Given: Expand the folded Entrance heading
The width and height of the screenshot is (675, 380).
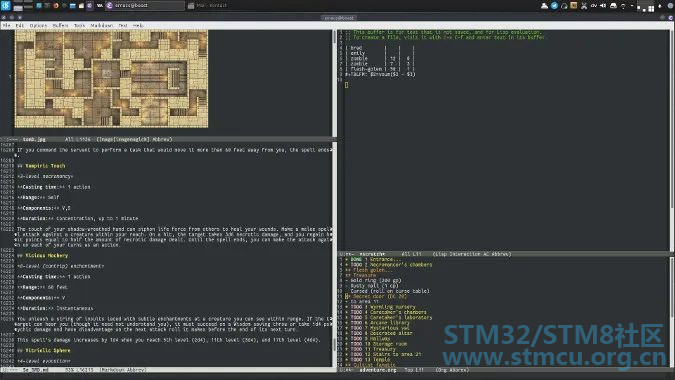Looking at the screenshot, I should pos(385,260).
